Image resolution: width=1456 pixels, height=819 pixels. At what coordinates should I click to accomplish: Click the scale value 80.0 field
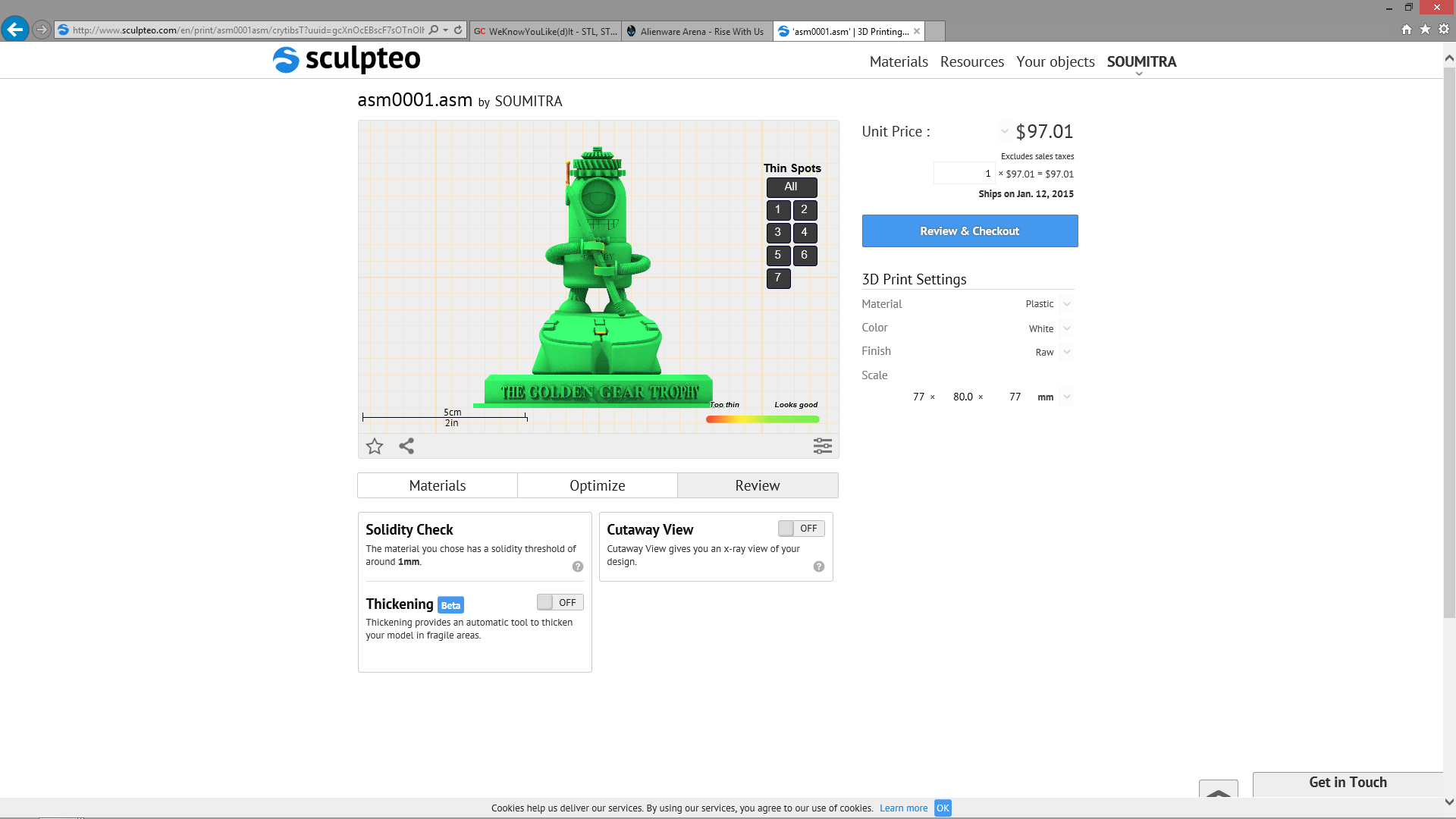962,397
